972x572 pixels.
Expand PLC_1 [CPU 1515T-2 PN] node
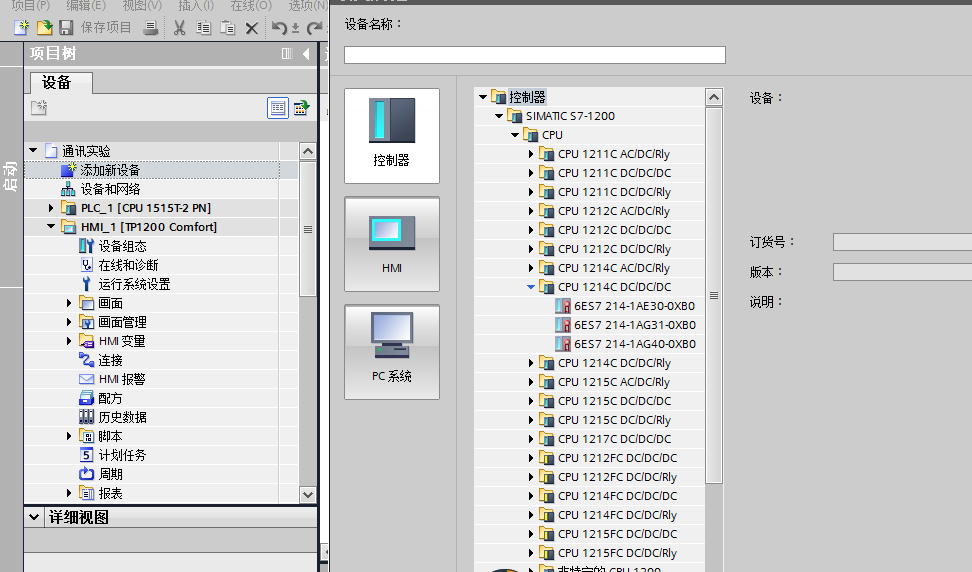coord(51,208)
